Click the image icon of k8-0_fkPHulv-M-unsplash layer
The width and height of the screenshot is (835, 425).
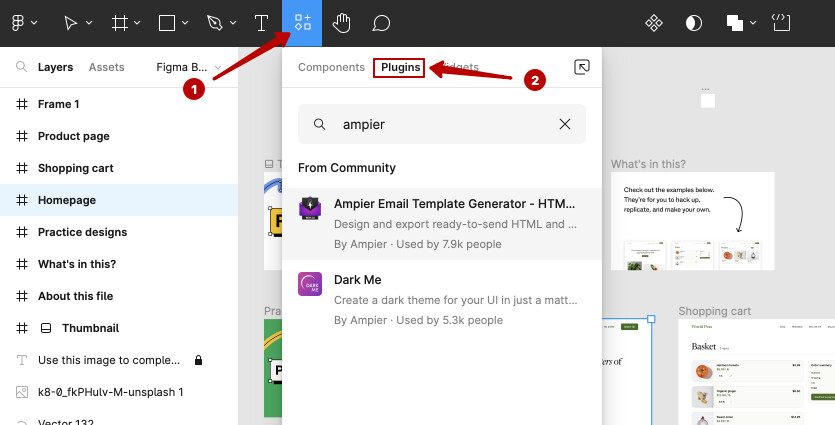pos(22,392)
